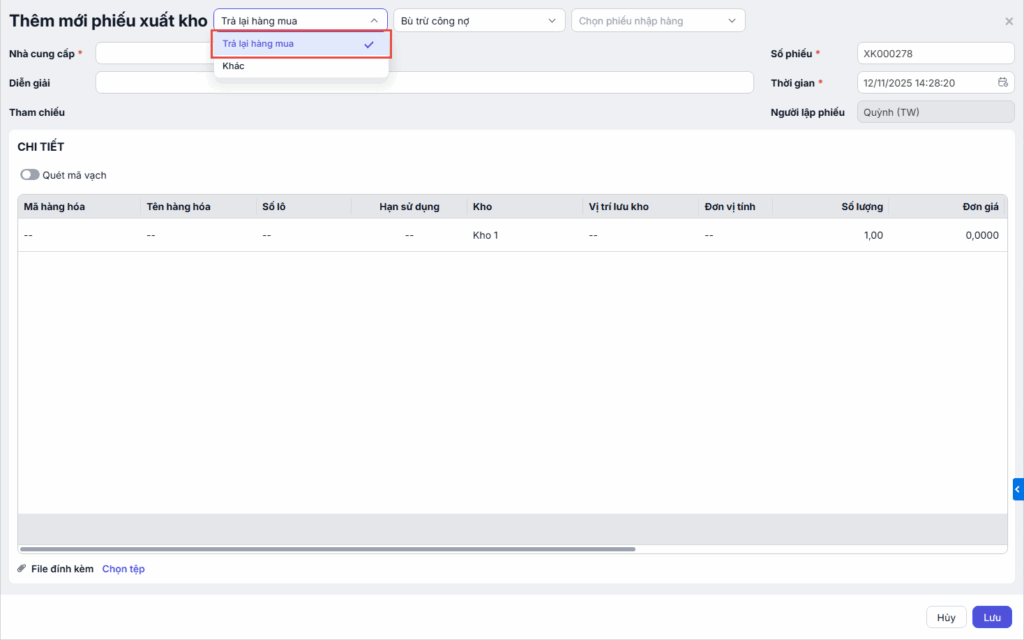Open calendar icon in Thời gian field
The image size is (1024, 640).
tap(1002, 82)
